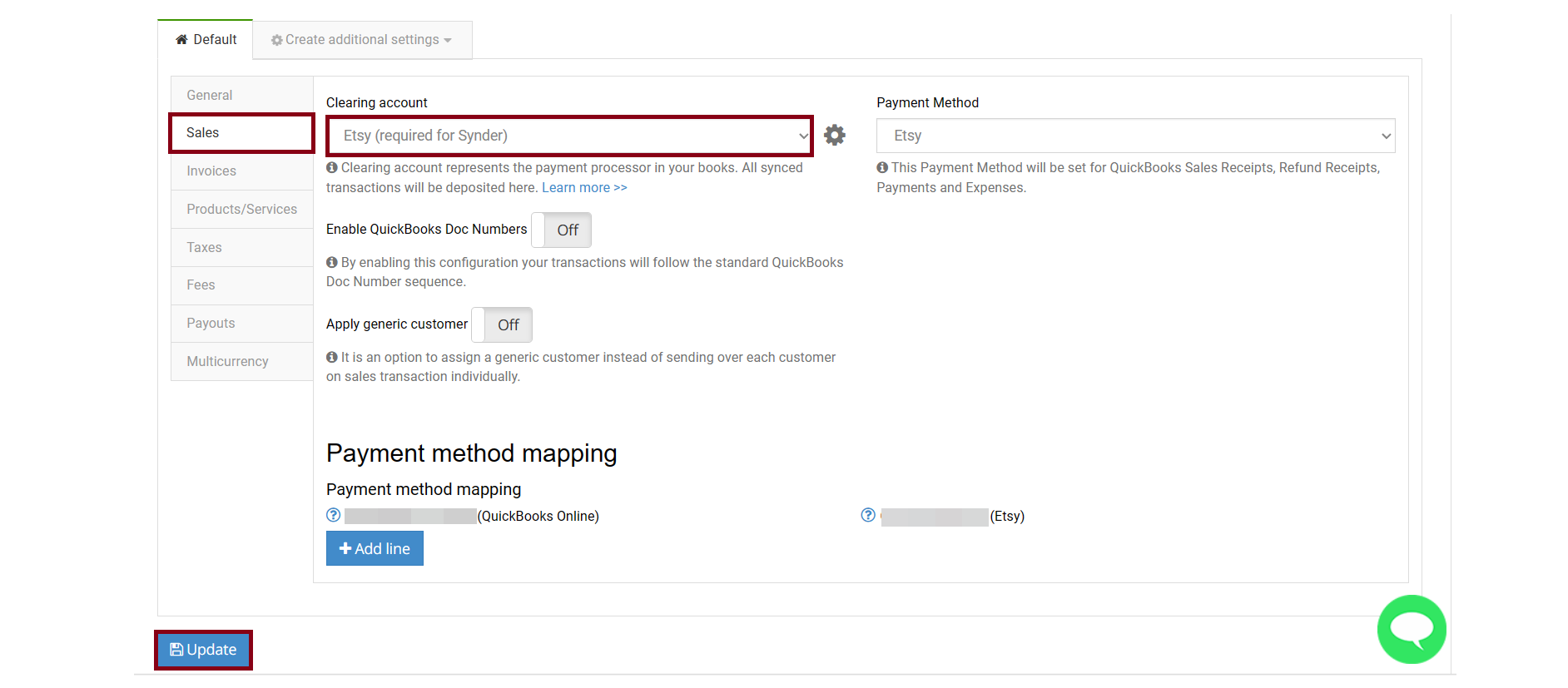Click the Payment method mapping large heading
Screen dimensions: 1568x688
tap(472, 453)
